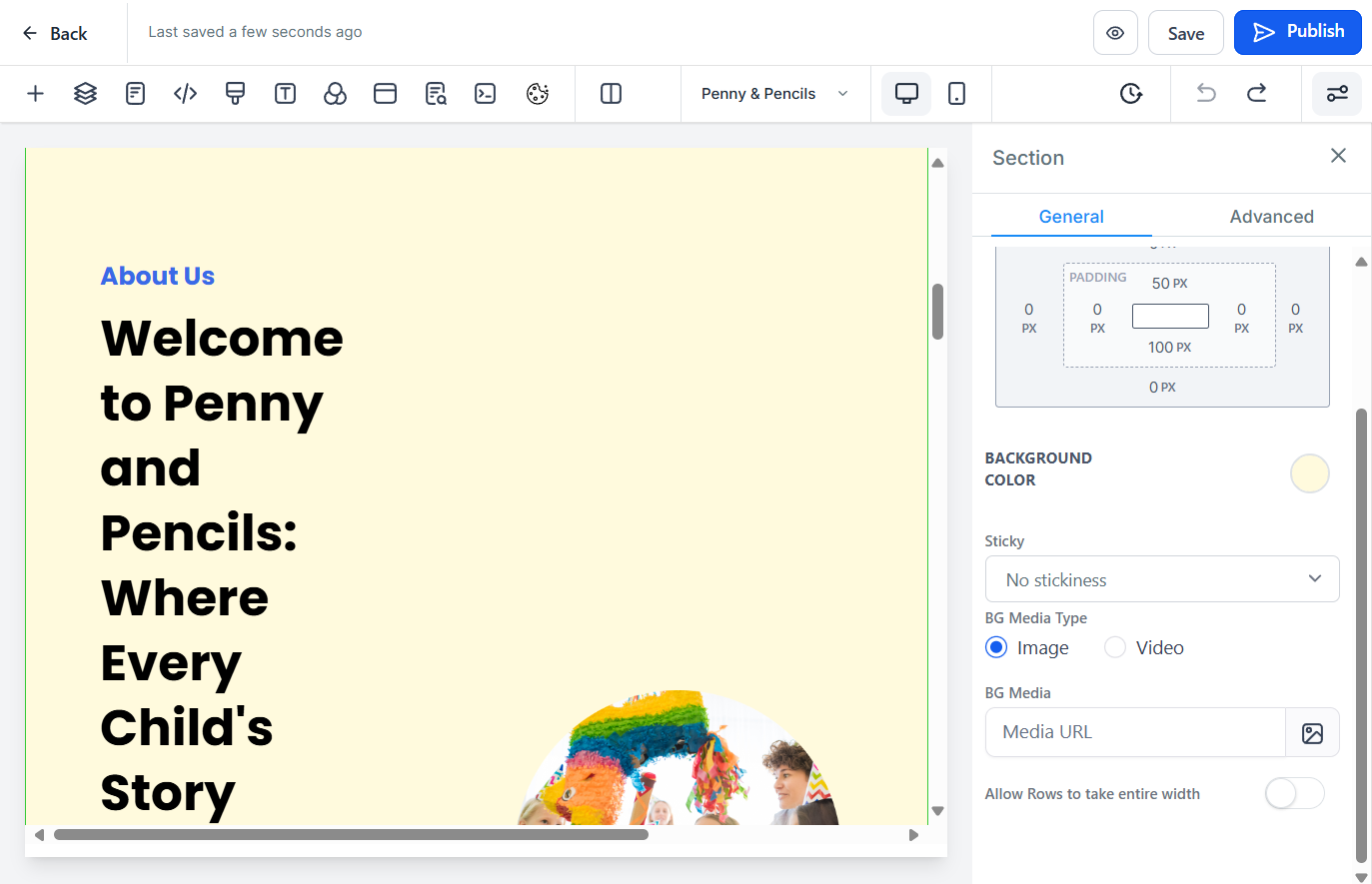Click the Back arrow button
The image size is (1372, 884).
point(54,33)
